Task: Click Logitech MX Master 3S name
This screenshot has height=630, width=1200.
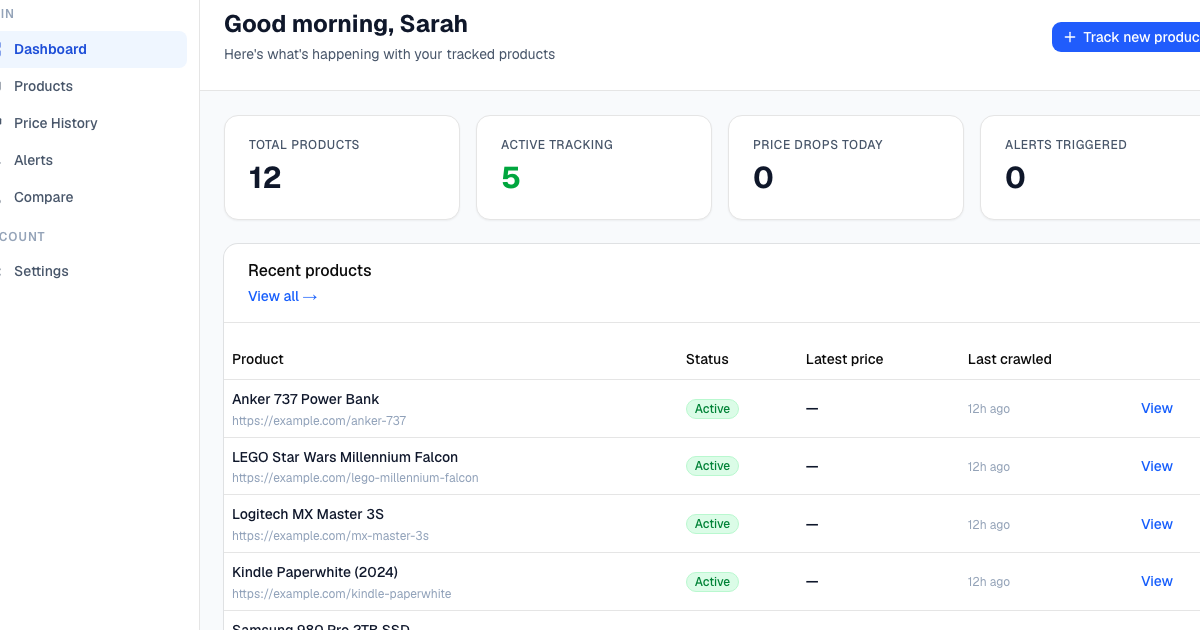Action: click(308, 514)
